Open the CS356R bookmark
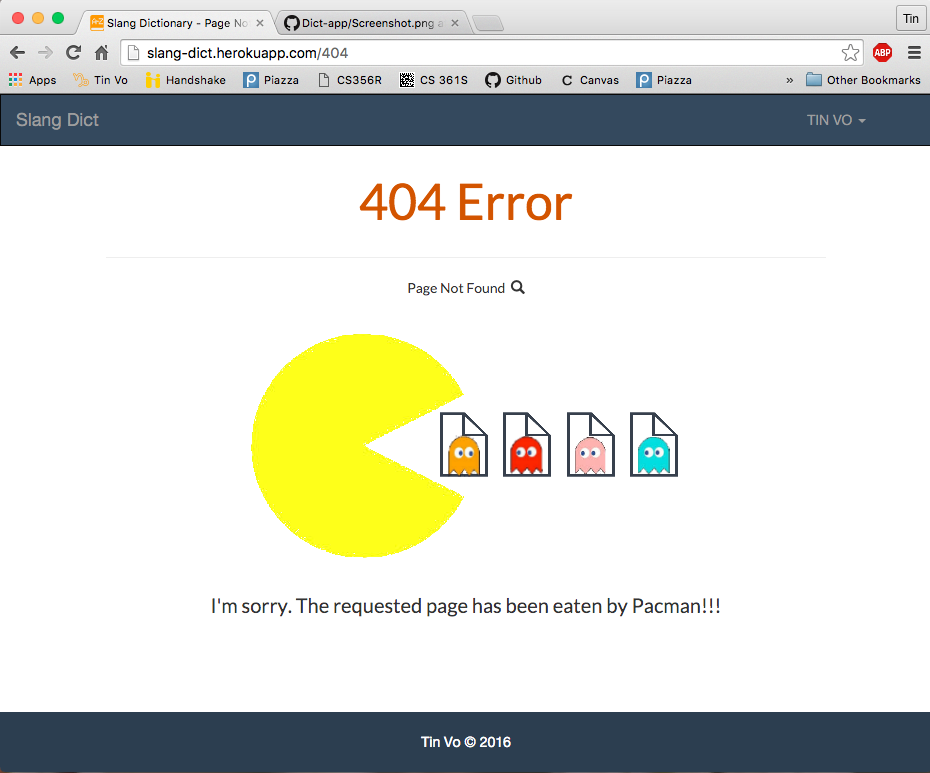Image resolution: width=930 pixels, height=773 pixels. tap(350, 80)
